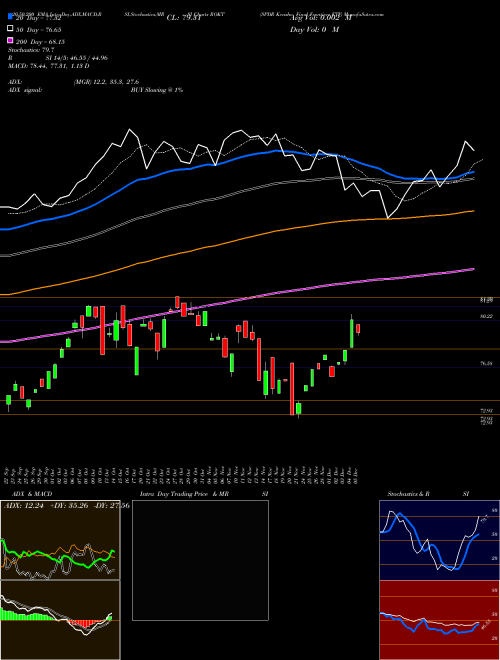Click the '200 Day = 68.15' label

(40, 42)
